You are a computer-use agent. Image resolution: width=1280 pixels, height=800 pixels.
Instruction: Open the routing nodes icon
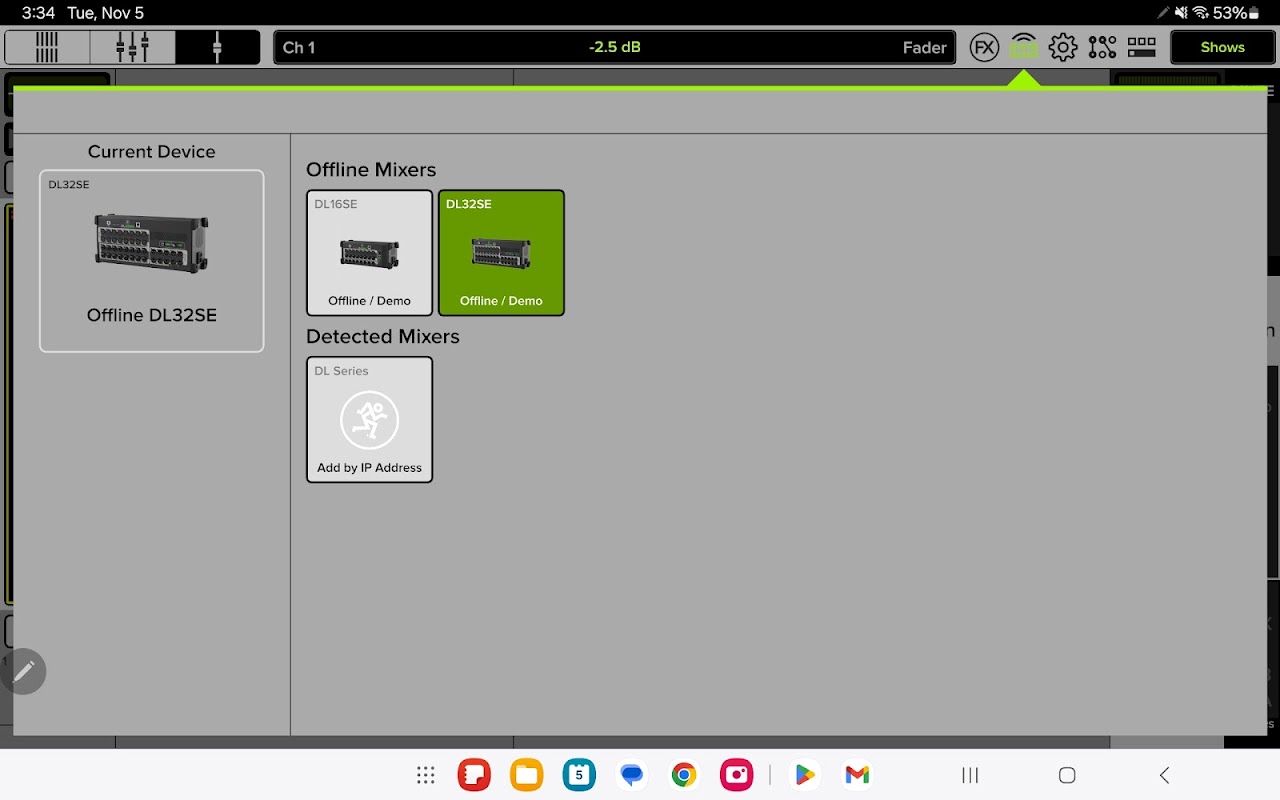(1102, 47)
